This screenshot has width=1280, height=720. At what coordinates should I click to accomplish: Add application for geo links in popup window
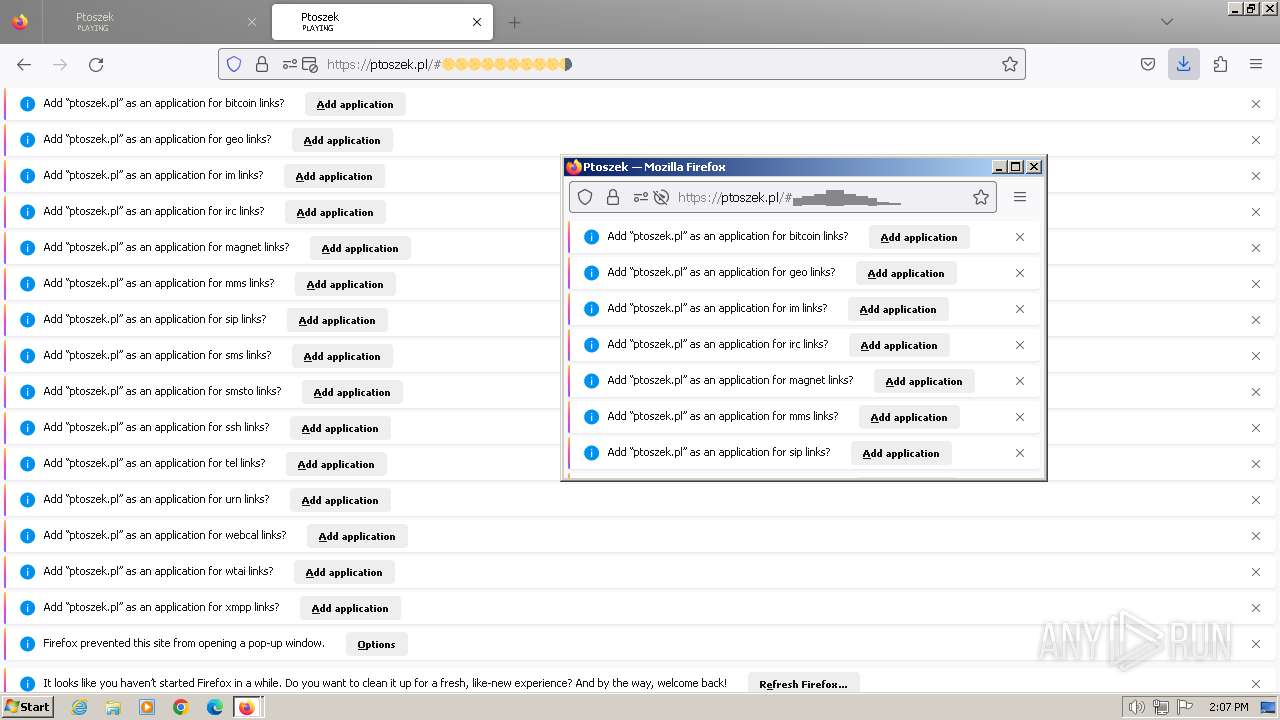906,273
